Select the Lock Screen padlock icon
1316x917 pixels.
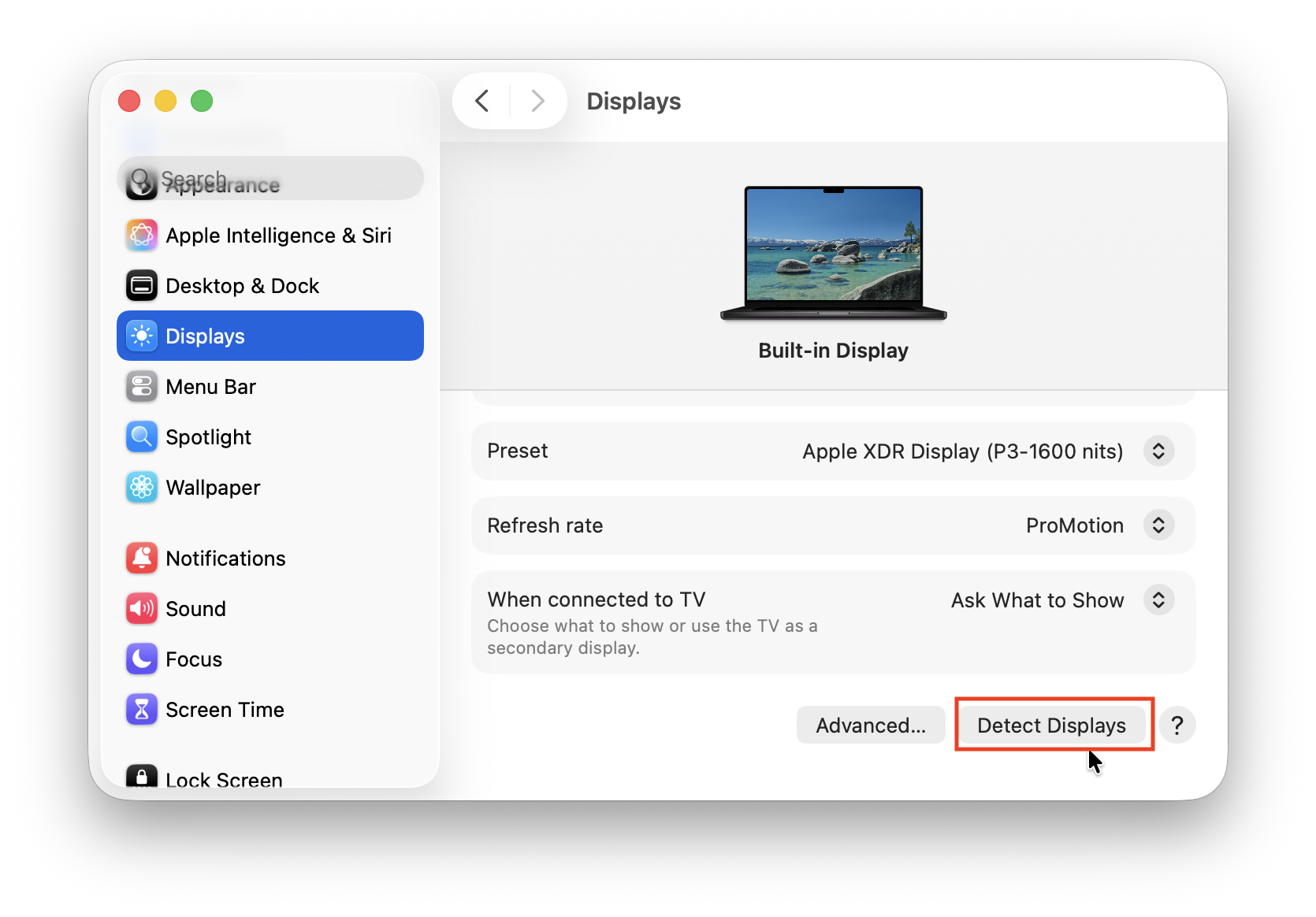(x=142, y=777)
